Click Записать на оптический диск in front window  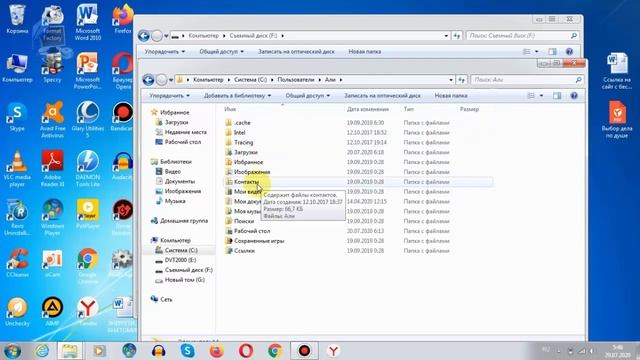[382, 96]
